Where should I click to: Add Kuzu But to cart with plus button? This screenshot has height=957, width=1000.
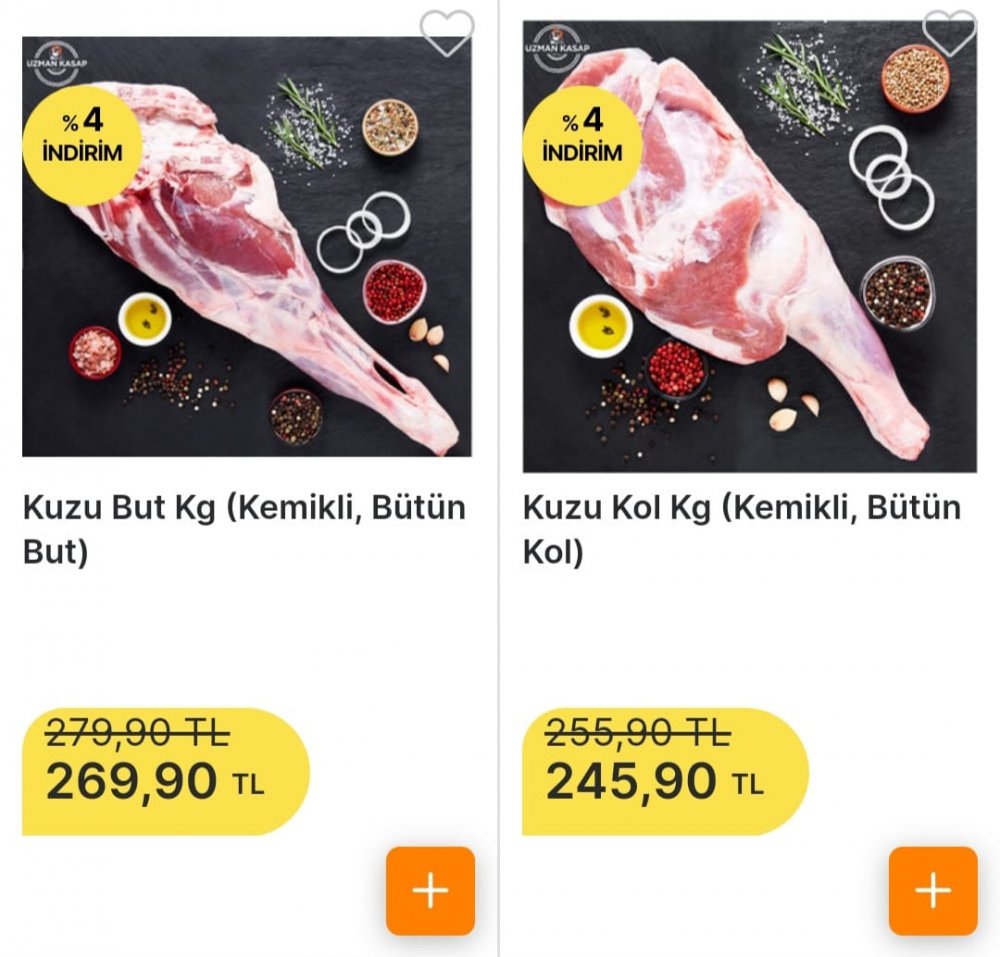click(x=430, y=891)
